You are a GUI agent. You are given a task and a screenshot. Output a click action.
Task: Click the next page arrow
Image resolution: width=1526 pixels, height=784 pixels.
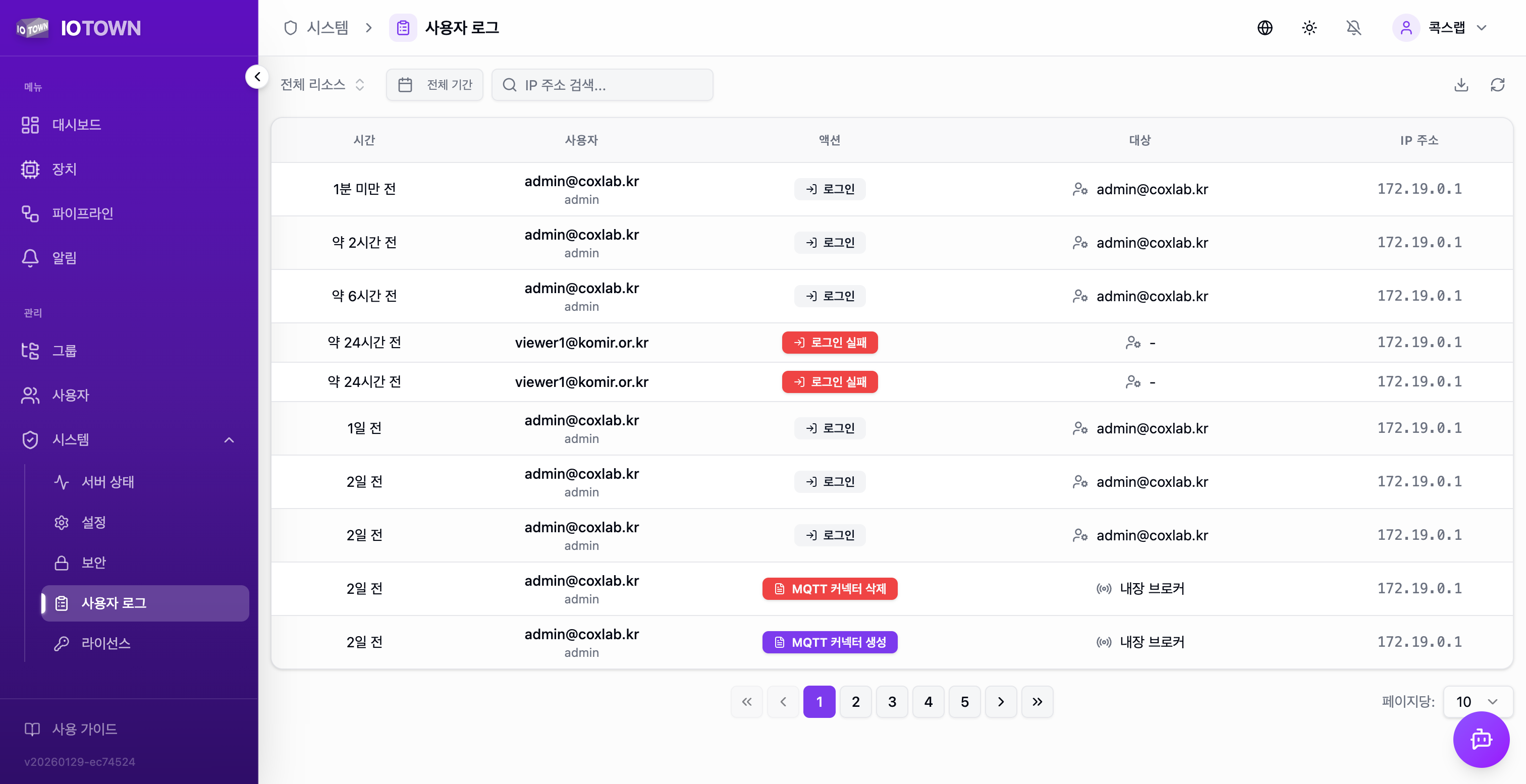click(x=1001, y=702)
